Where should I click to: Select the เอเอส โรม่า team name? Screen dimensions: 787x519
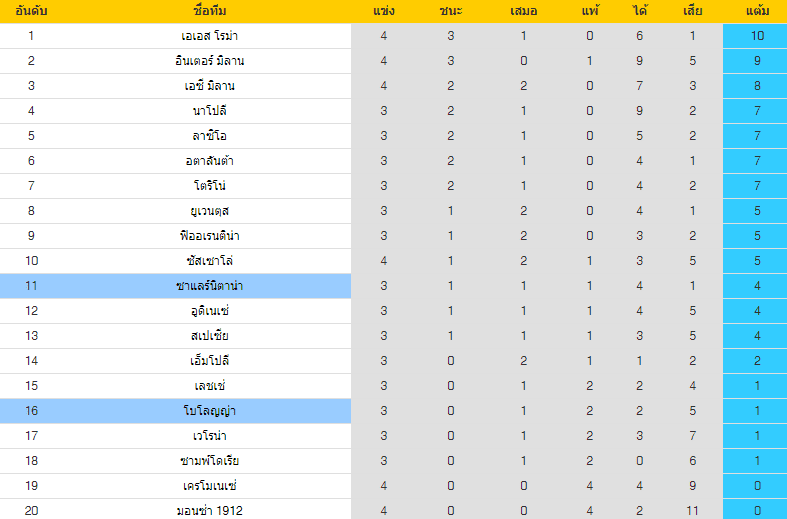point(209,36)
